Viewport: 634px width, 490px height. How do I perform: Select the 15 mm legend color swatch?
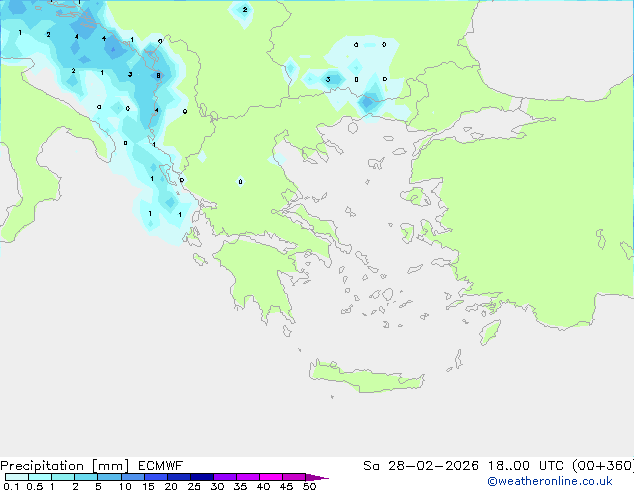click(155, 477)
